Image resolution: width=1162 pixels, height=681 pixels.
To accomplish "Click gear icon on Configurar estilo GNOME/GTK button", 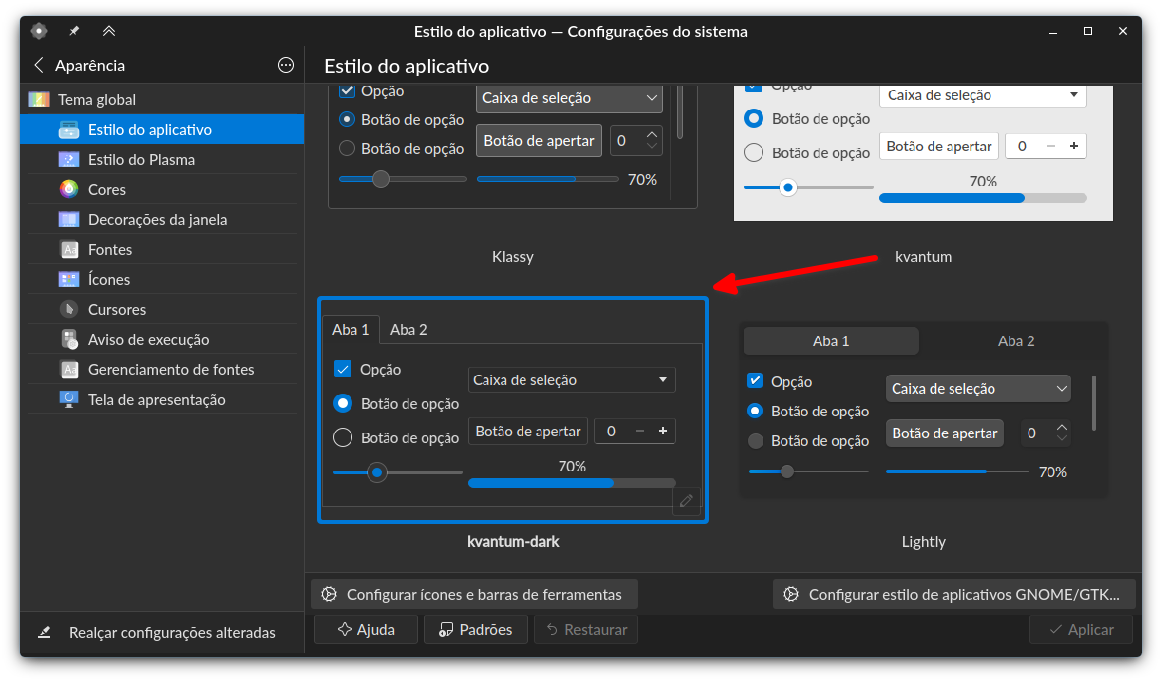I will (791, 594).
